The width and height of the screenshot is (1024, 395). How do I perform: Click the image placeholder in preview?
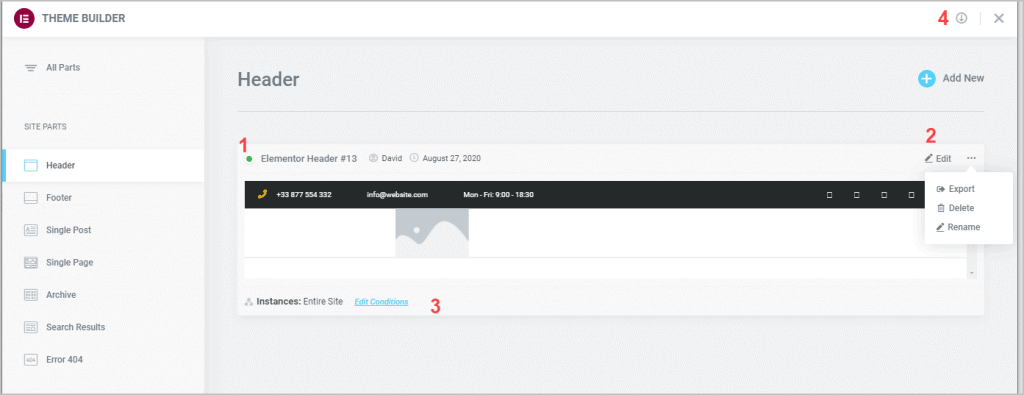pos(432,233)
